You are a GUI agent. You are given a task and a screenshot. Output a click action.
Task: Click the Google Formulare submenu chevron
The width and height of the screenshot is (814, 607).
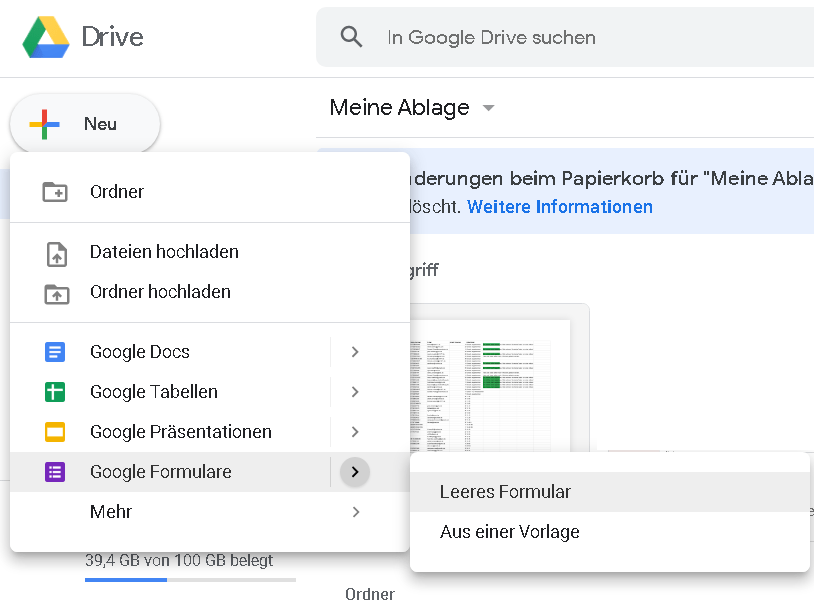coord(355,471)
